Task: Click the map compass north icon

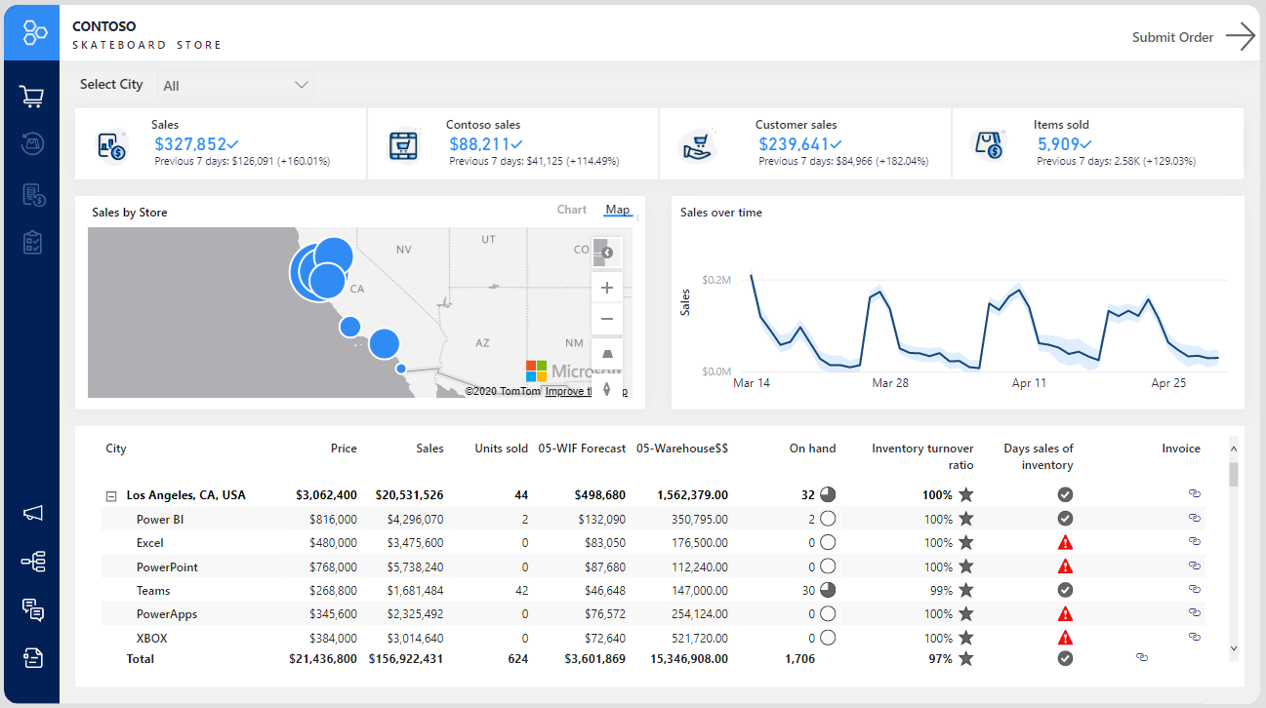Action: (x=607, y=388)
